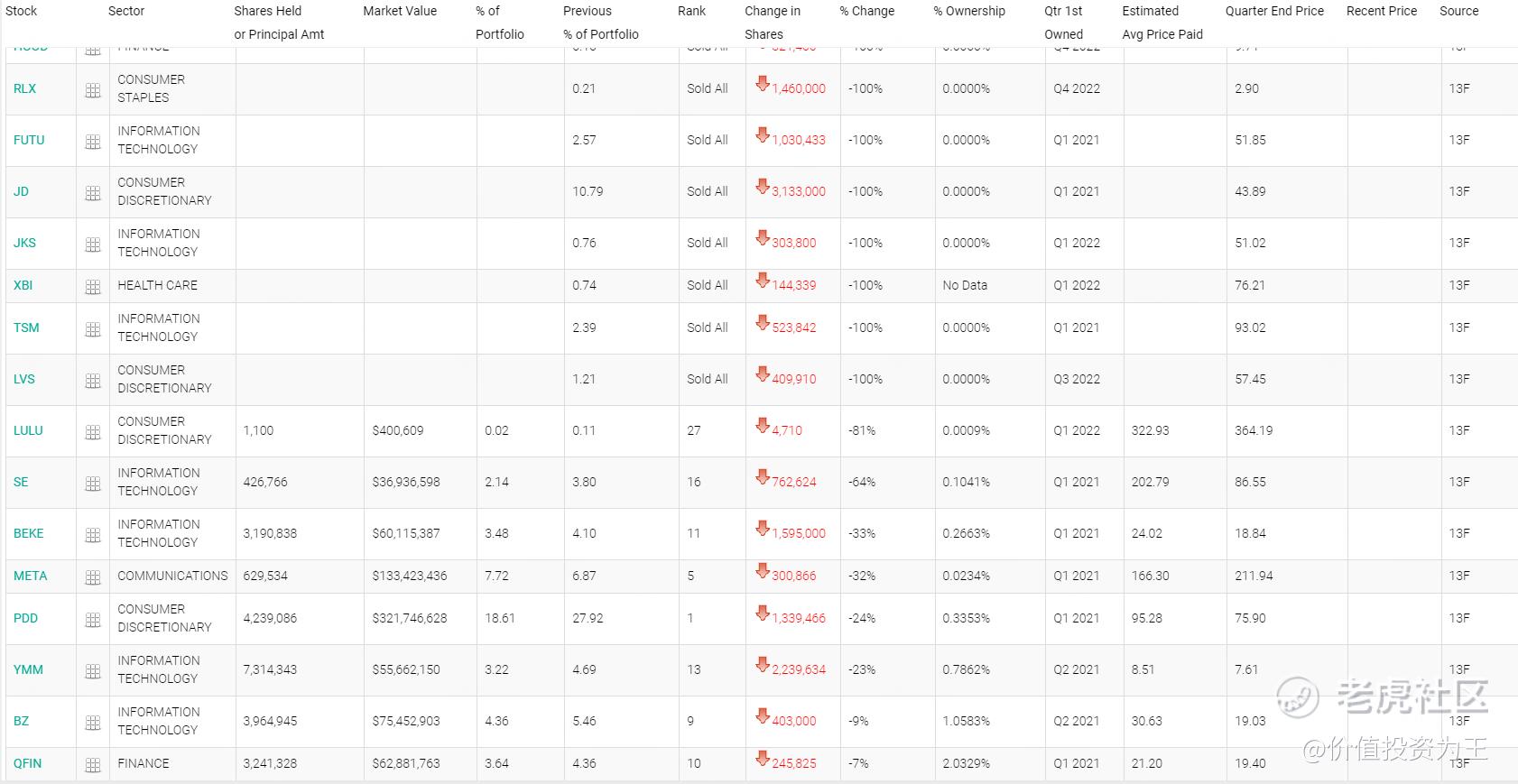This screenshot has height=784, width=1518.
Task: Open the grid icon in JD row
Action: pos(93,193)
